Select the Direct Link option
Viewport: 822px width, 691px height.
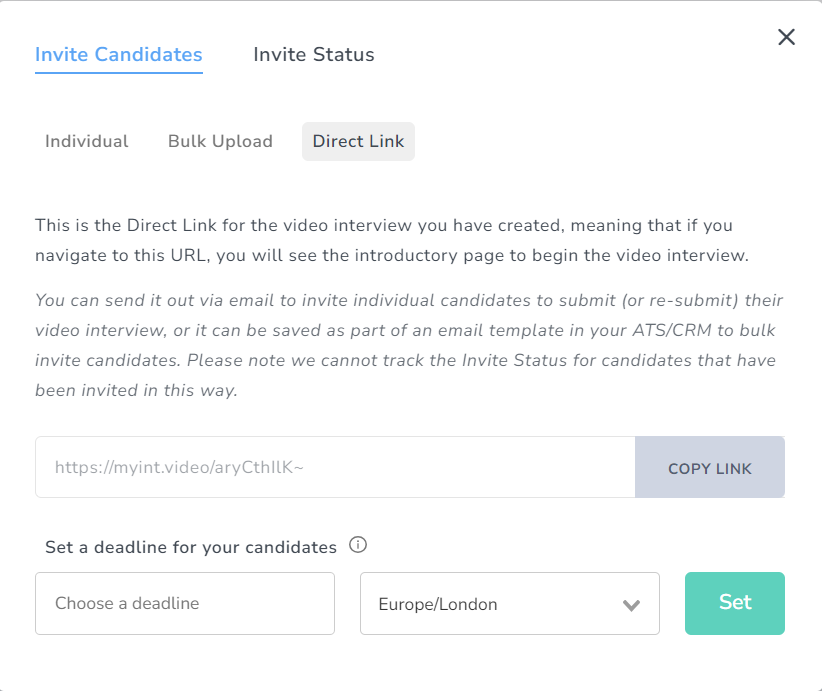pos(358,141)
